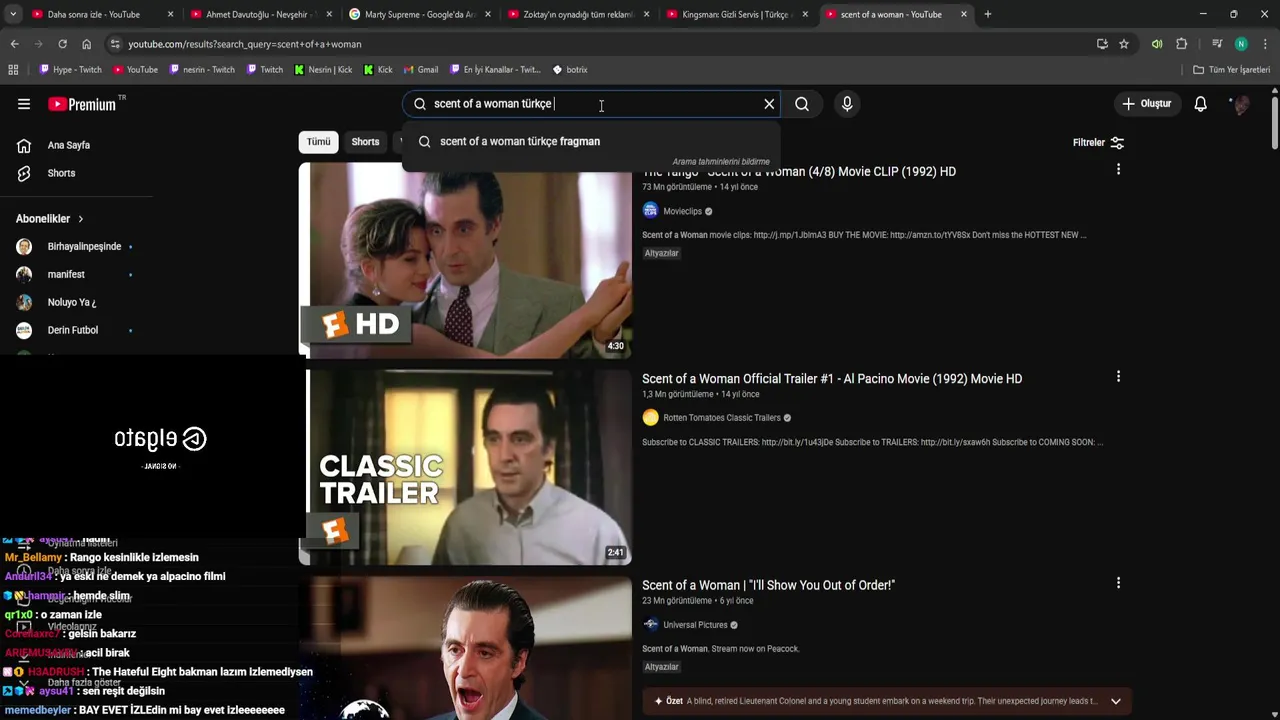This screenshot has height=720, width=1280.
Task: Open more options for The Tango video
Action: [1118, 170]
